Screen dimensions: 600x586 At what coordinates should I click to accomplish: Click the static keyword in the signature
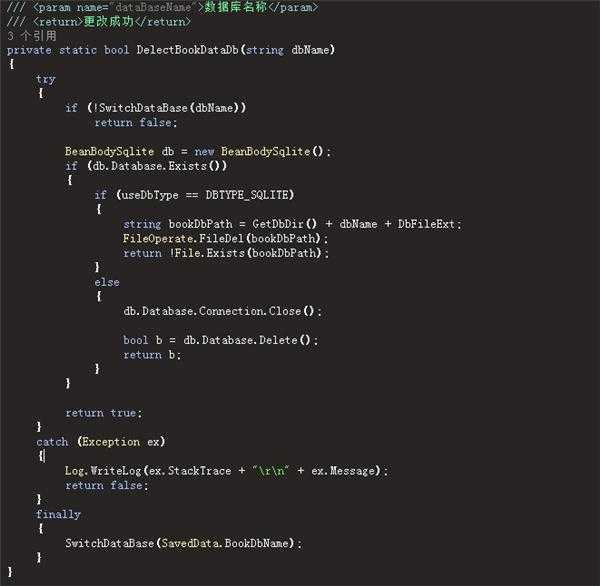[78, 50]
